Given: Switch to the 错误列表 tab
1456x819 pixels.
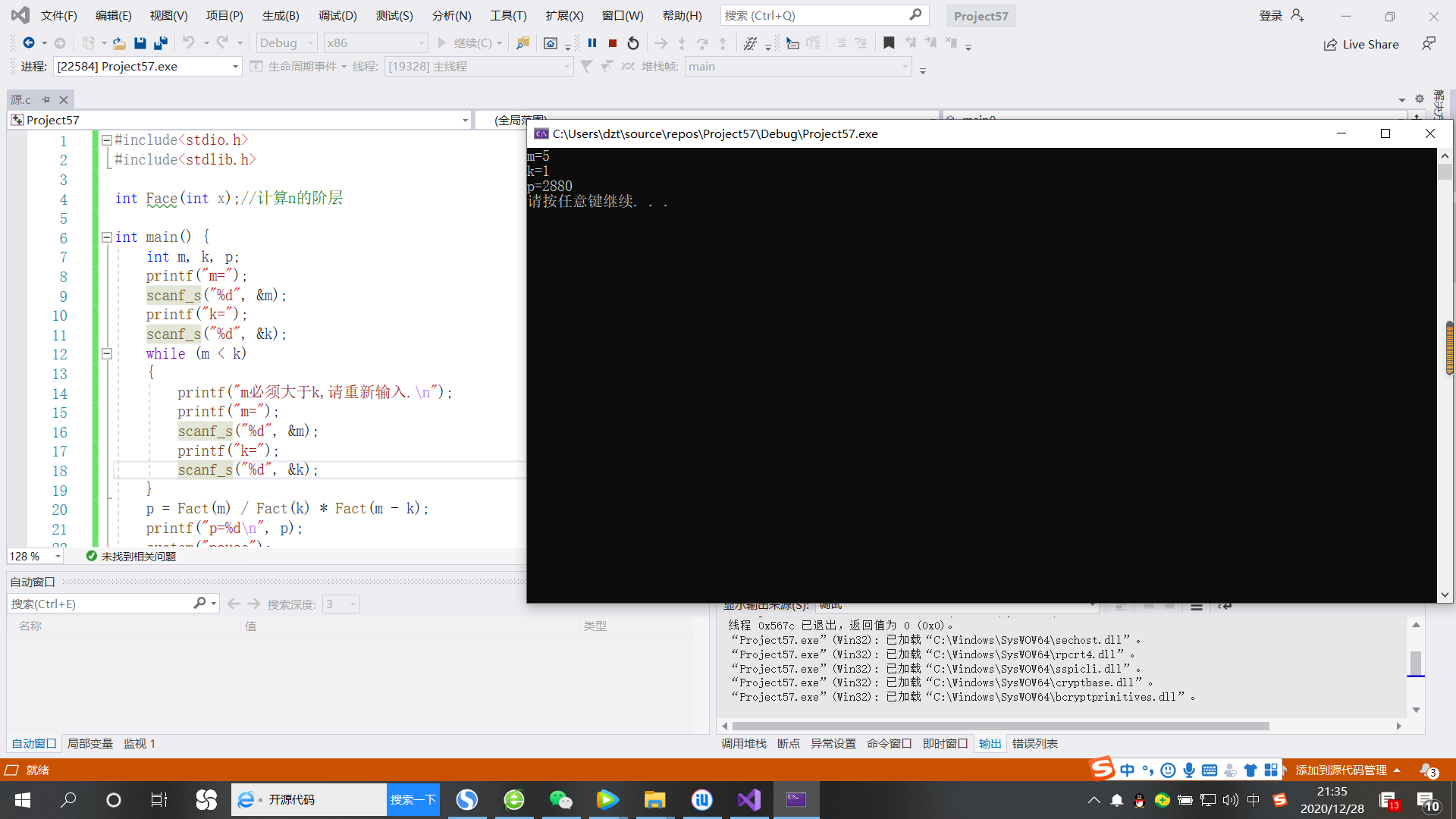Looking at the screenshot, I should pos(1034,744).
